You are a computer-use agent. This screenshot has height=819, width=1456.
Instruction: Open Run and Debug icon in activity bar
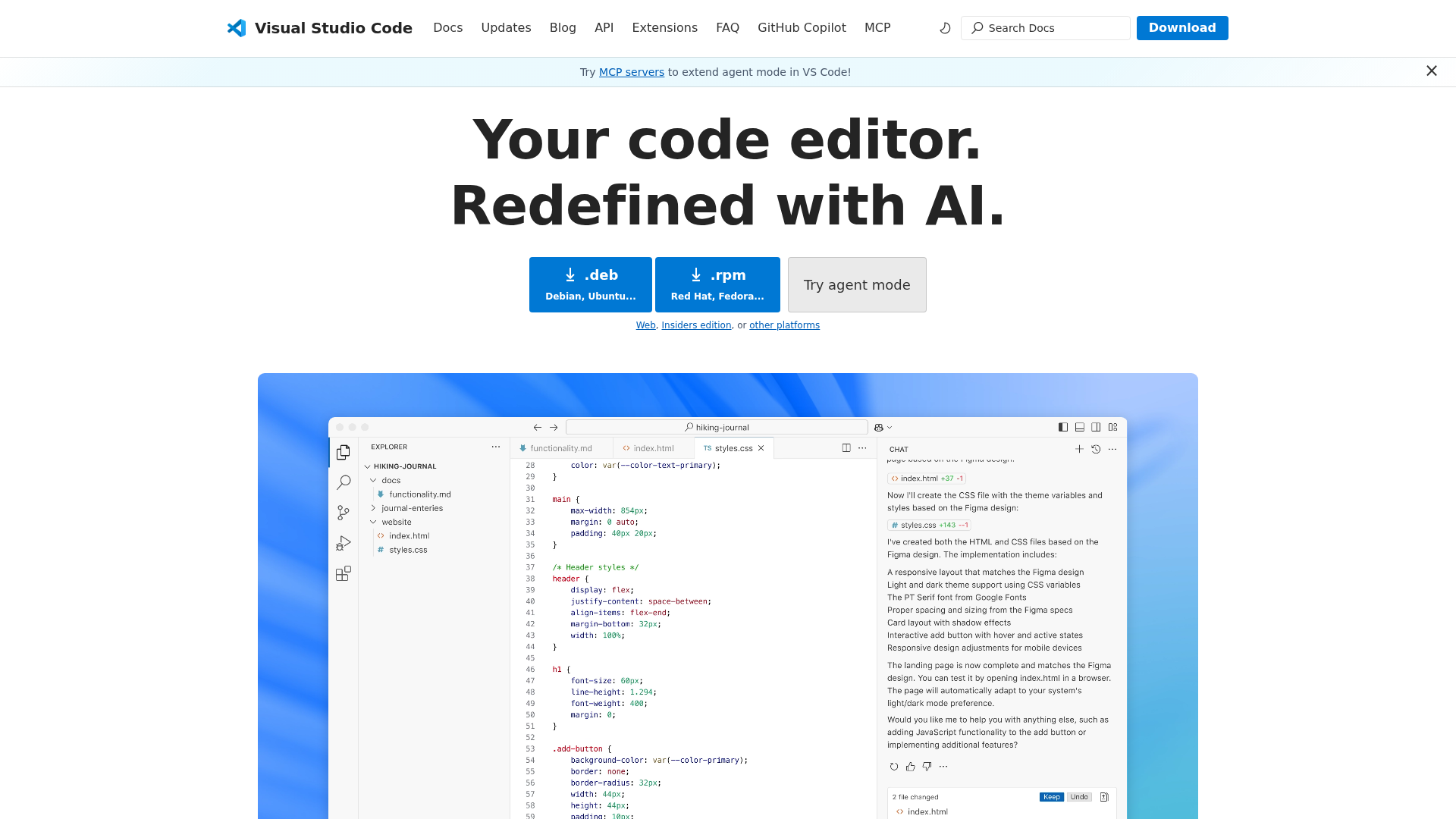(x=344, y=543)
